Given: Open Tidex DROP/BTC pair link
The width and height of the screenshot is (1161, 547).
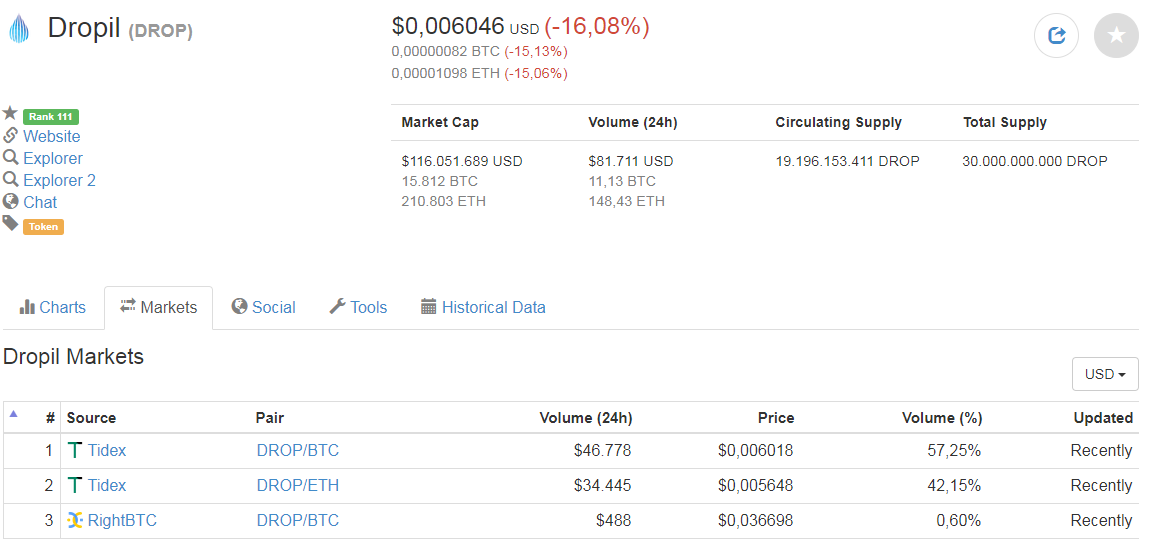Looking at the screenshot, I should coord(298,450).
